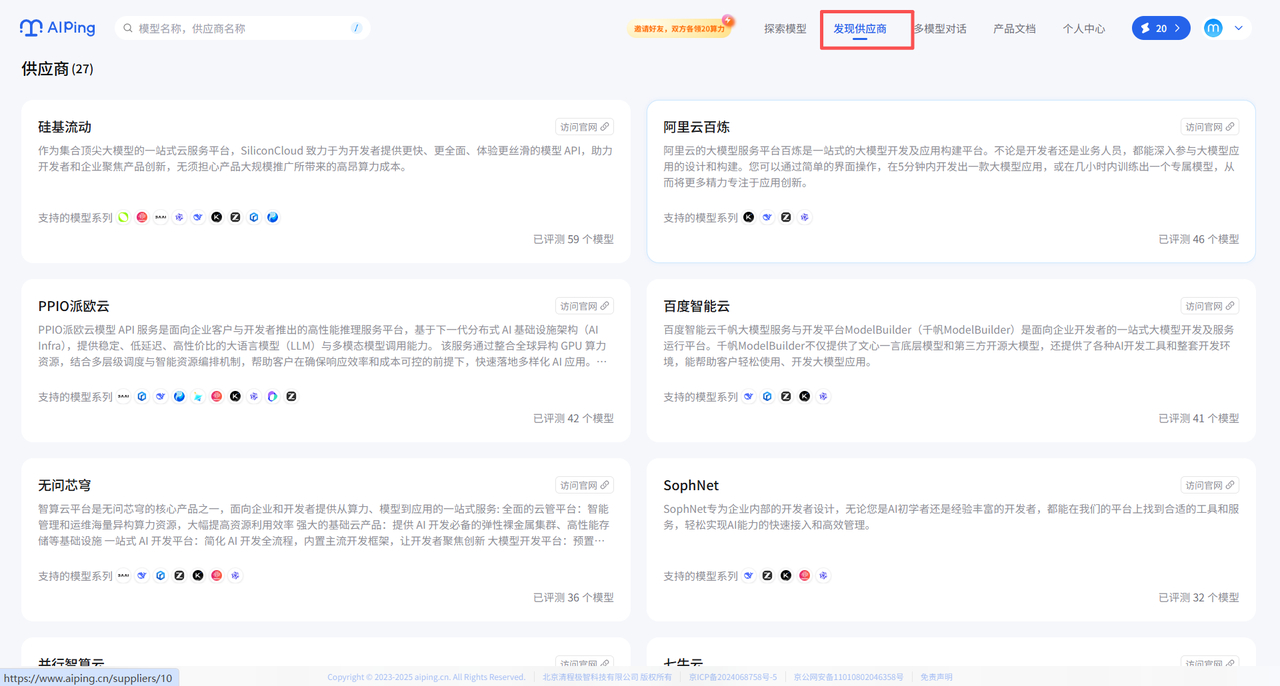
Task: Click the purple ring model icon in PPIO派欧云 card
Action: click(272, 396)
